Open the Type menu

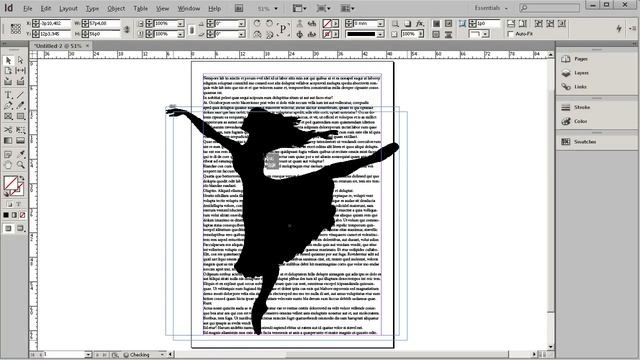coord(92,8)
